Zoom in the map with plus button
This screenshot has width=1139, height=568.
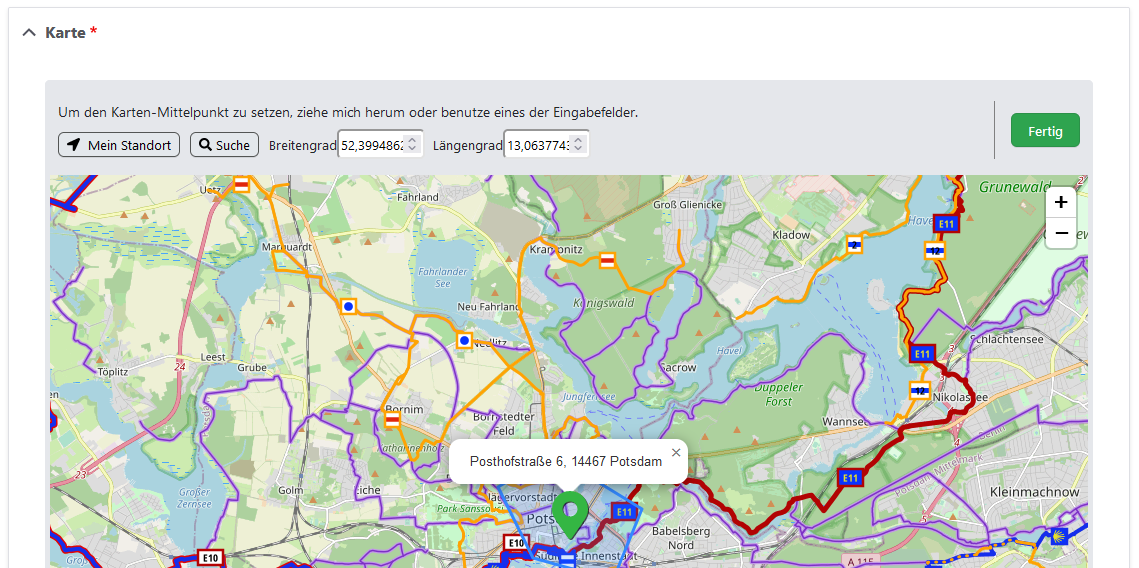(x=1061, y=202)
